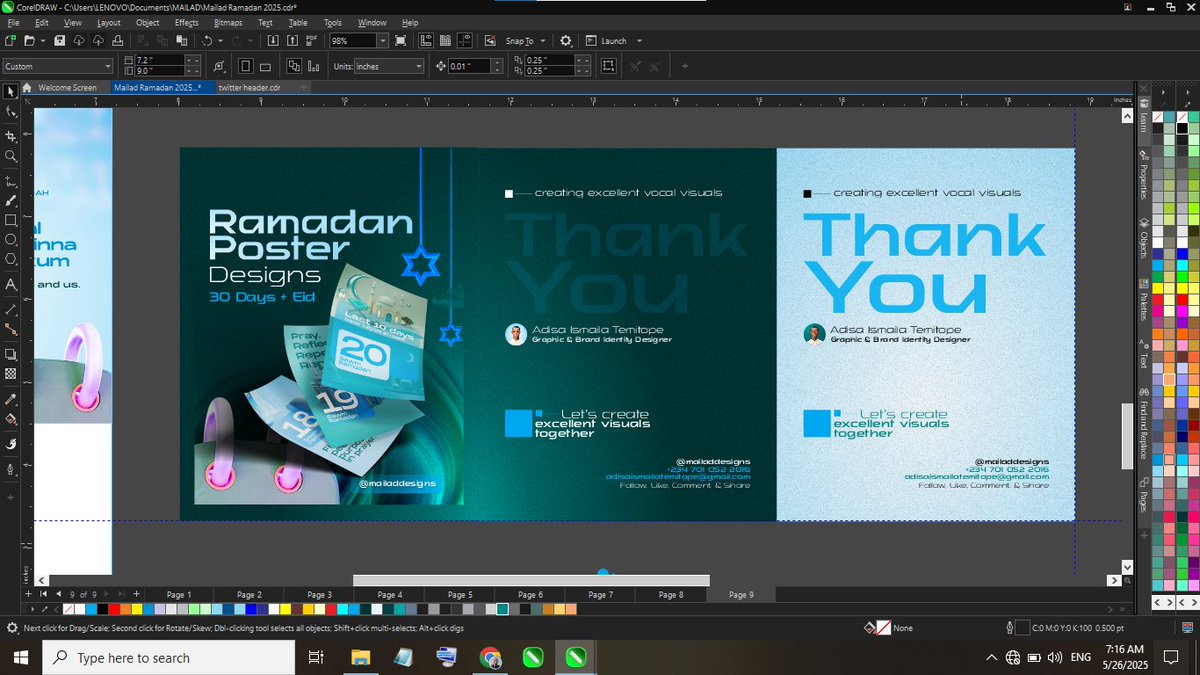Activate the Zoom tool
Viewport: 1200px width, 675px height.
coord(10,156)
